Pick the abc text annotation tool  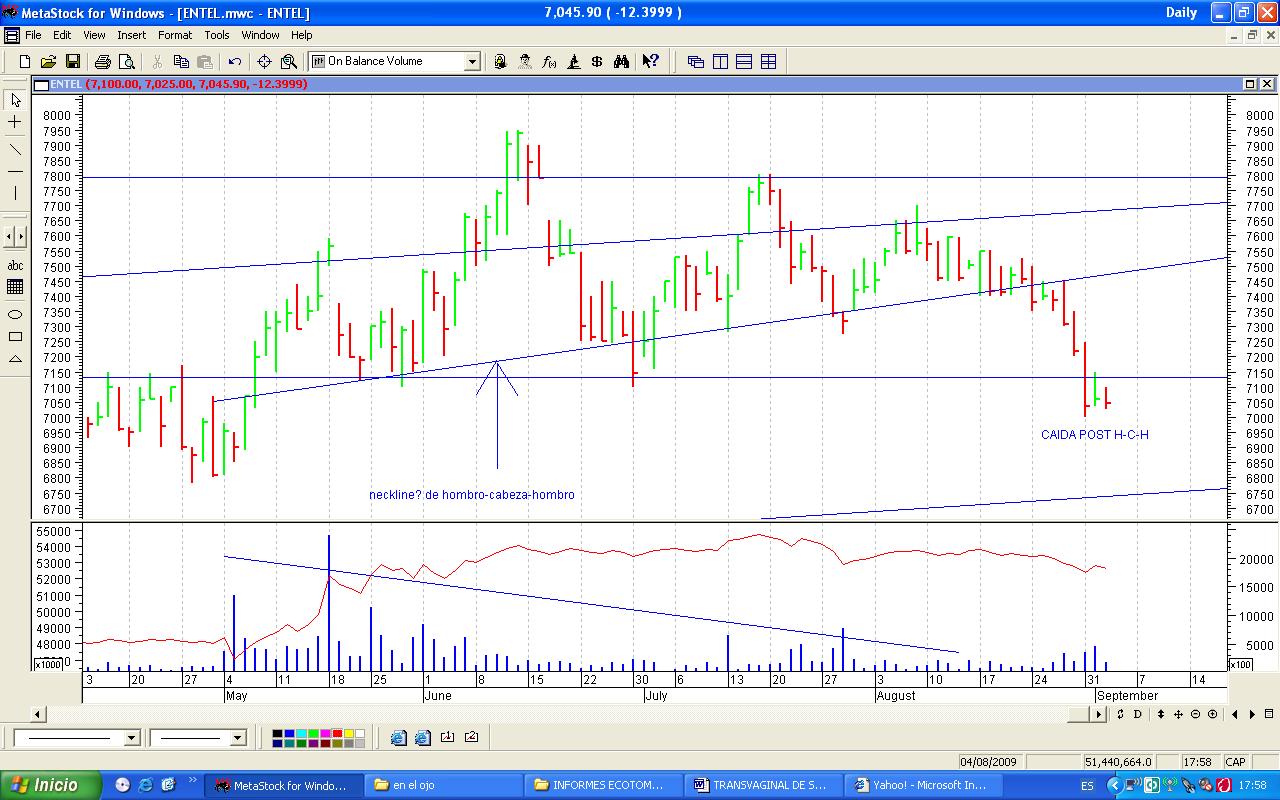tap(15, 265)
